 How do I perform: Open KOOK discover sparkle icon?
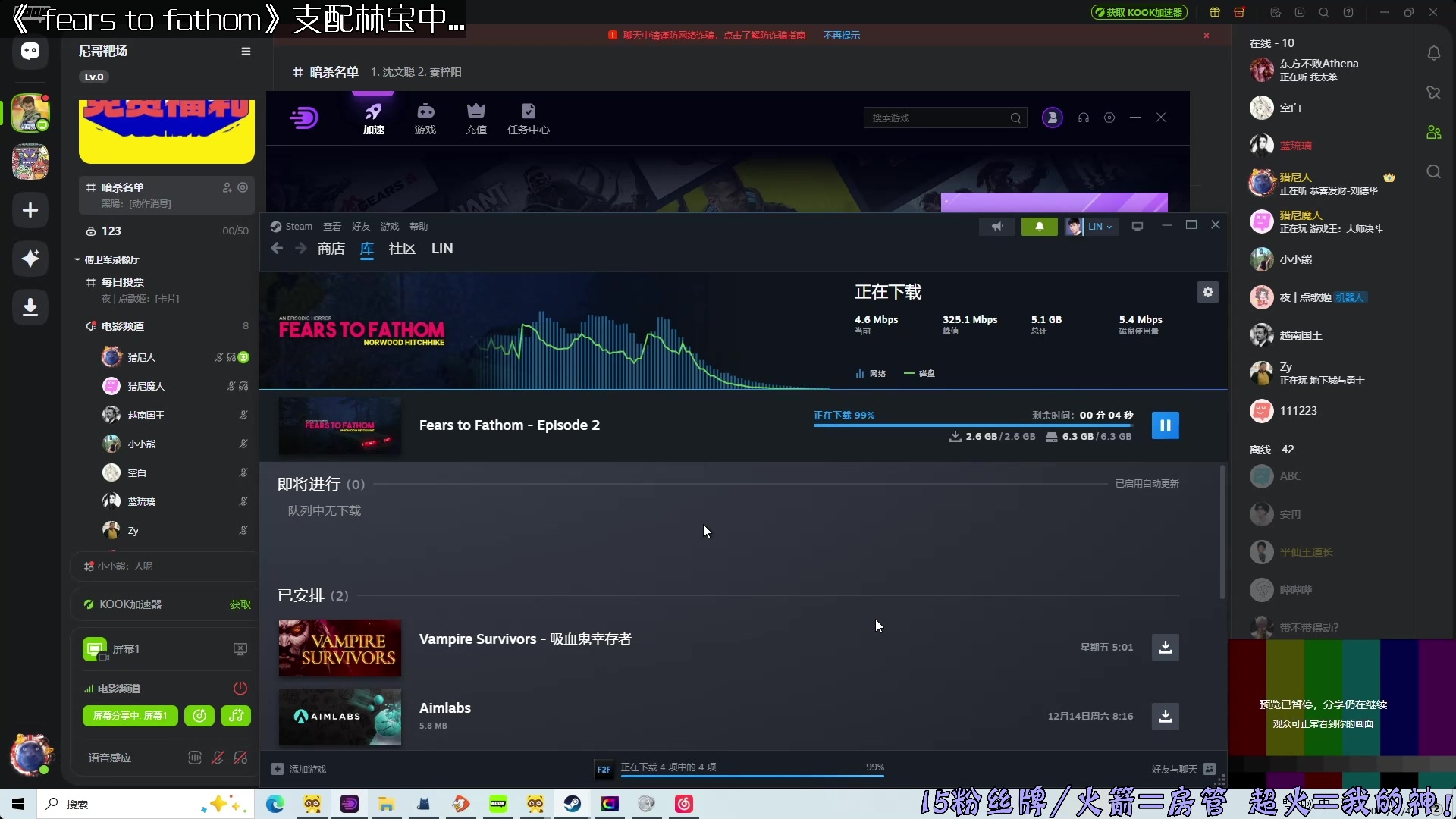pos(30,259)
